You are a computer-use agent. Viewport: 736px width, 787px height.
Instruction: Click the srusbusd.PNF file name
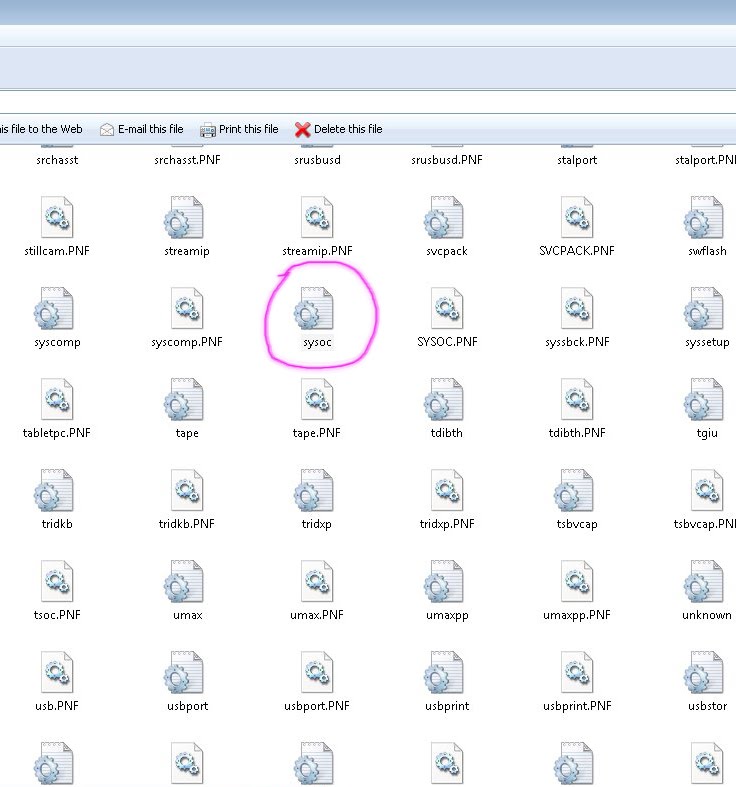click(x=447, y=160)
